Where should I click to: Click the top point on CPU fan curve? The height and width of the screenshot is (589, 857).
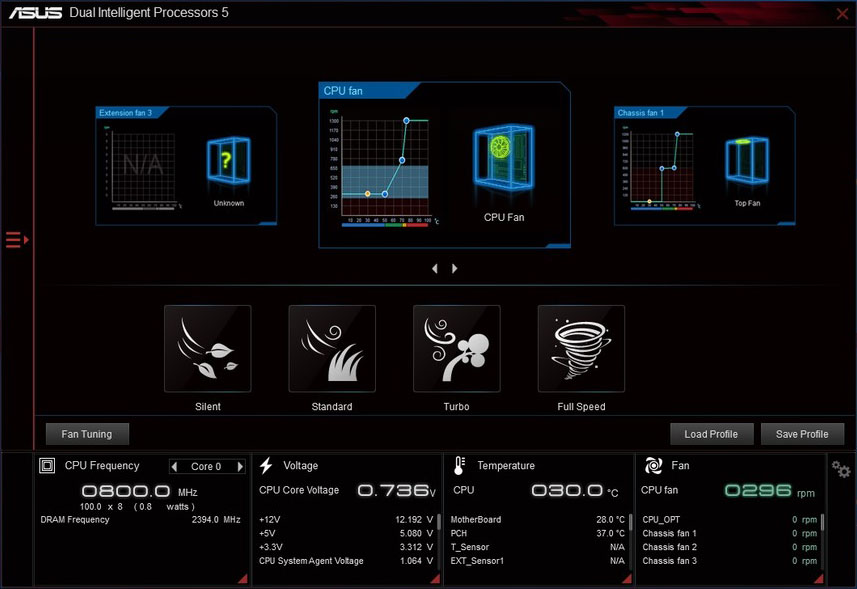[406, 120]
